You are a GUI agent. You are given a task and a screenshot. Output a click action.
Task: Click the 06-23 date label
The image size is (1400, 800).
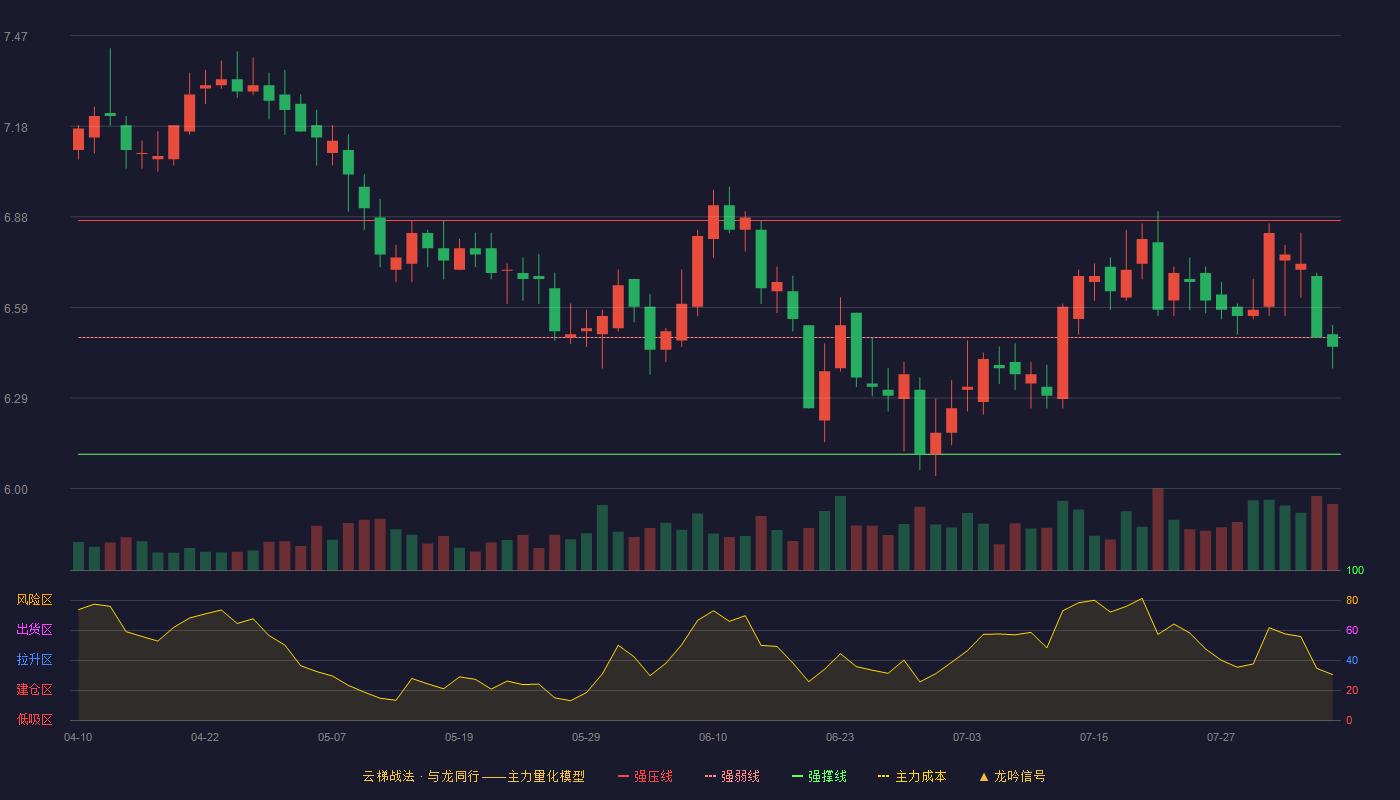840,737
